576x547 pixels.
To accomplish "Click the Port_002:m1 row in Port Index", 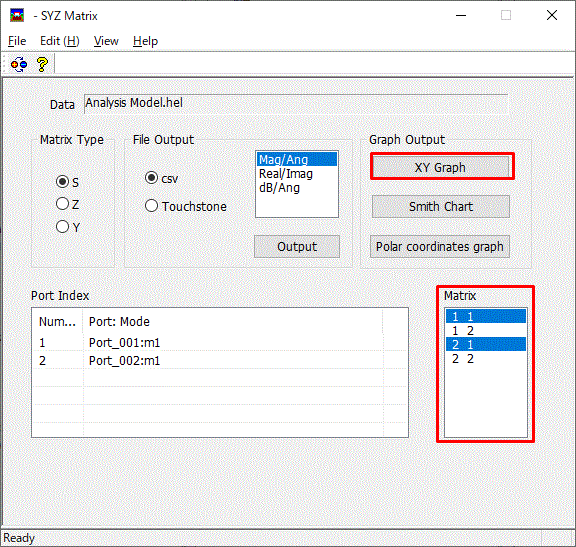I will coord(220,361).
